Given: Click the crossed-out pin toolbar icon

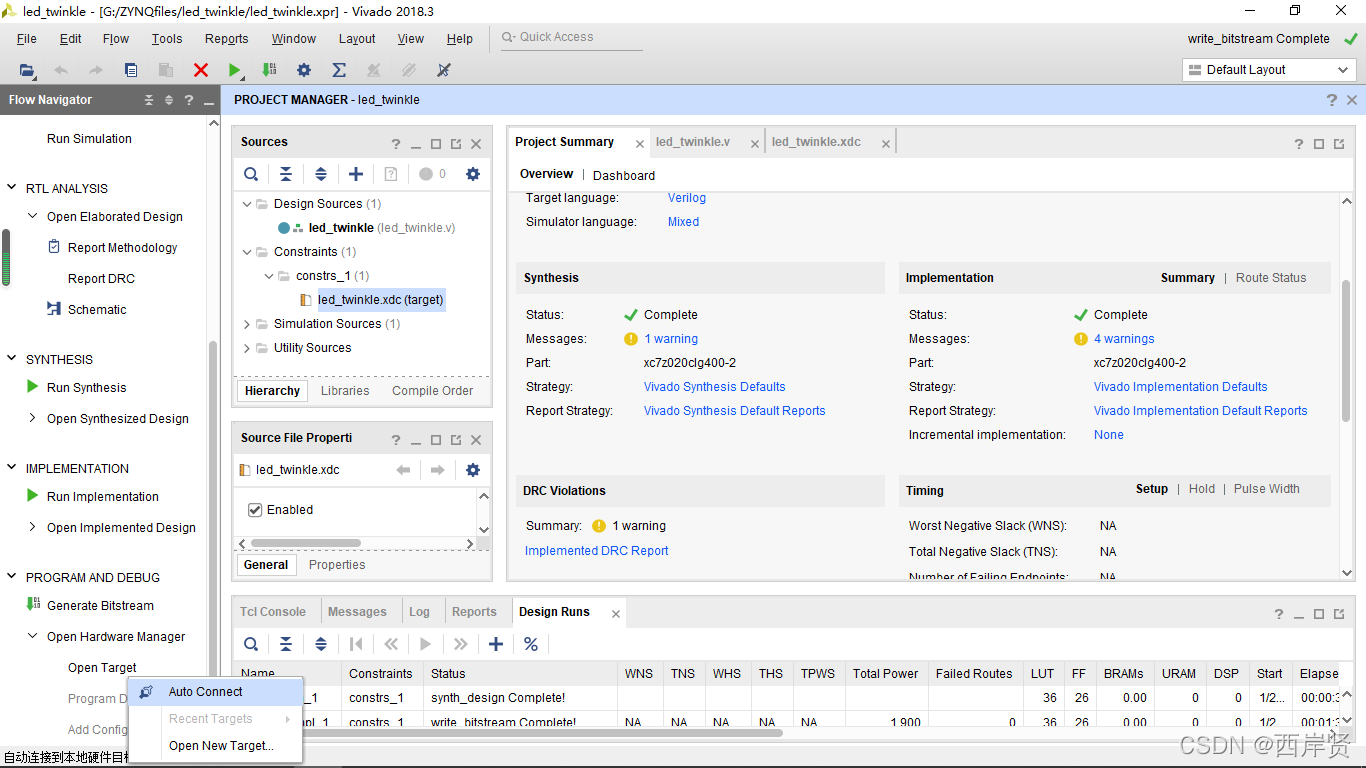Looking at the screenshot, I should (444, 70).
